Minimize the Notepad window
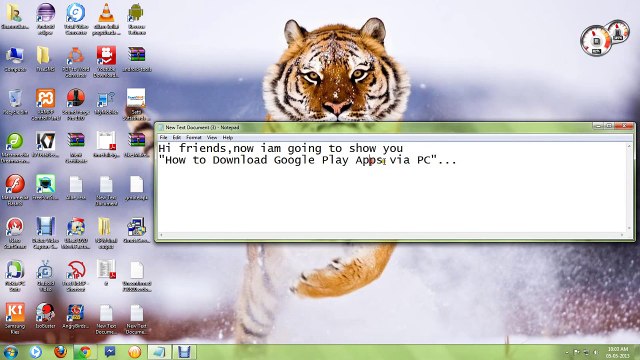 tap(598, 126)
